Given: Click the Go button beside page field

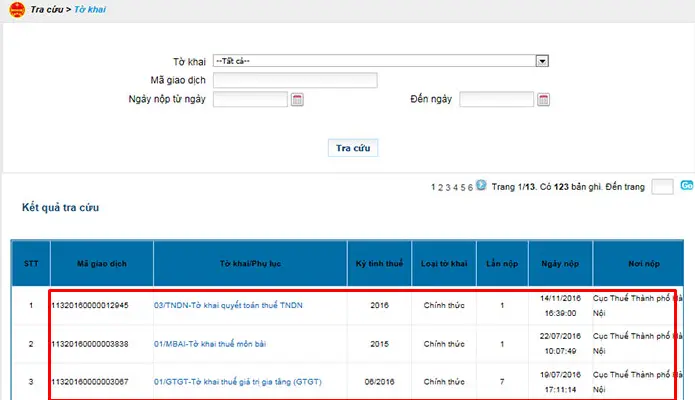Looking at the screenshot, I should coord(687,185).
